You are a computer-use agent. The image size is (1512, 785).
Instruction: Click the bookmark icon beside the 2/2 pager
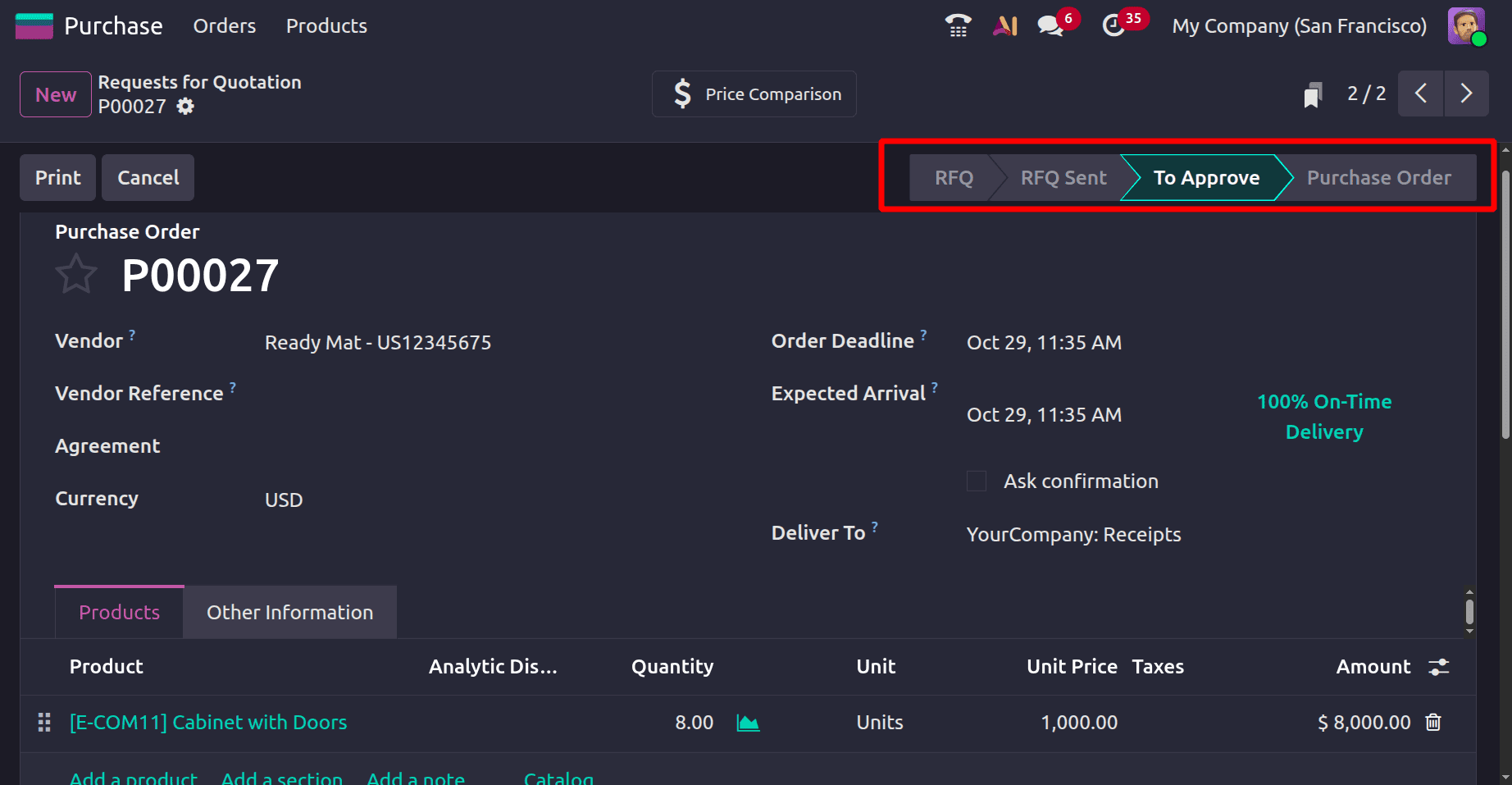(x=1313, y=94)
